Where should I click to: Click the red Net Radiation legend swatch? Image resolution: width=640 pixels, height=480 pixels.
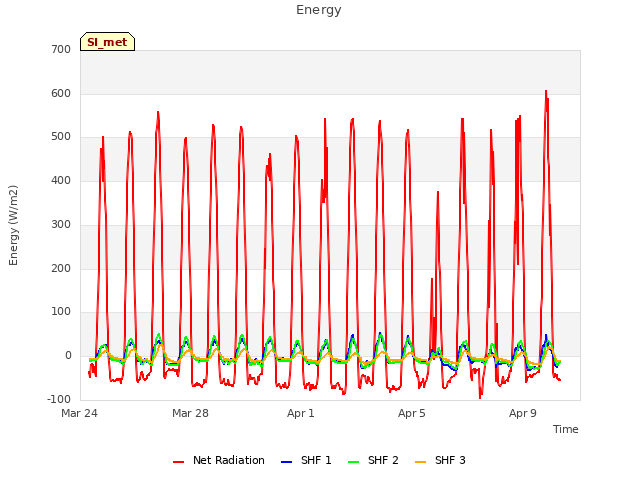pyautogui.click(x=178, y=462)
